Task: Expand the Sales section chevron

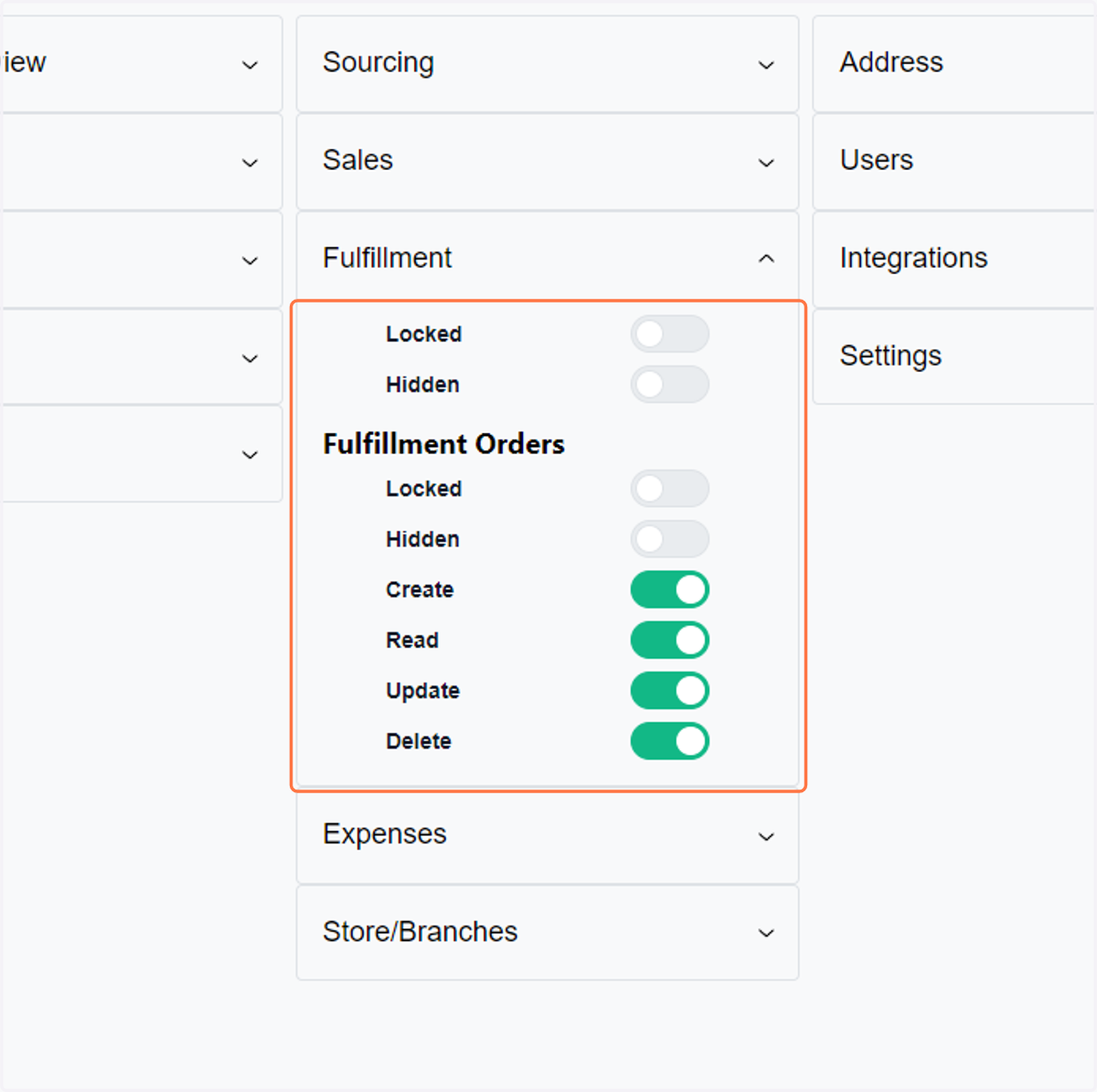Action: tap(766, 163)
